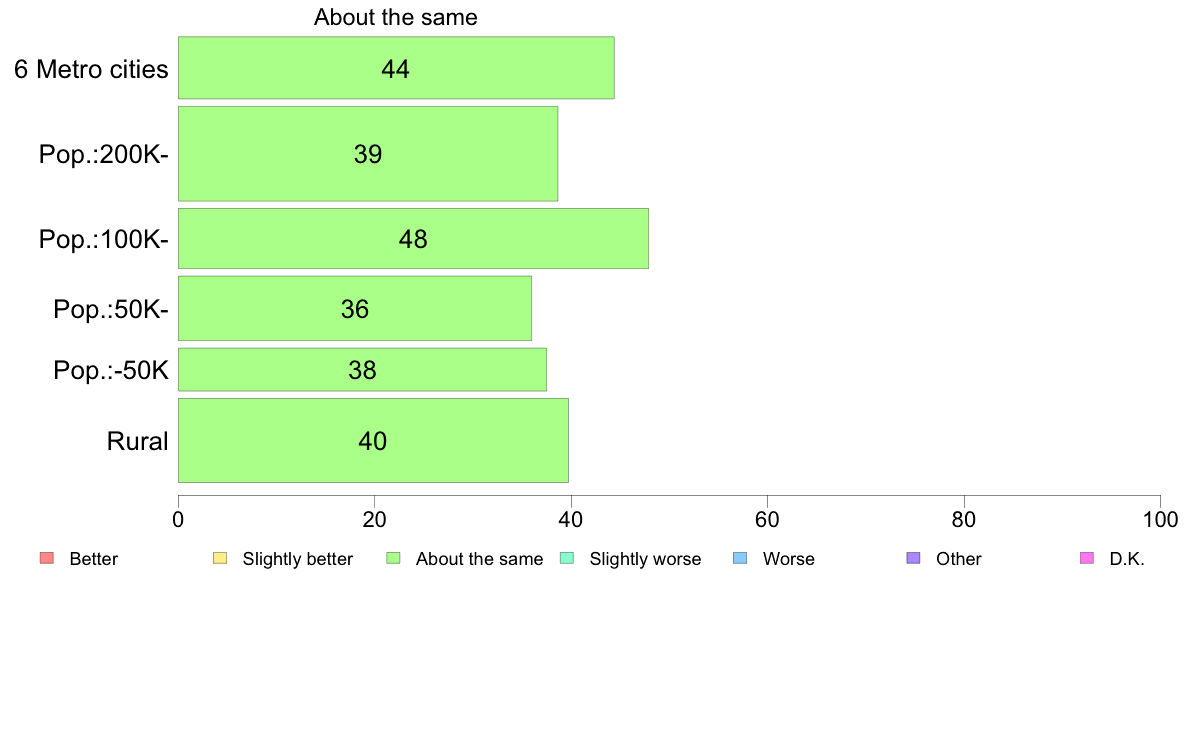The image size is (1188, 736).
Task: Click the Rural category label
Action: coord(137,441)
